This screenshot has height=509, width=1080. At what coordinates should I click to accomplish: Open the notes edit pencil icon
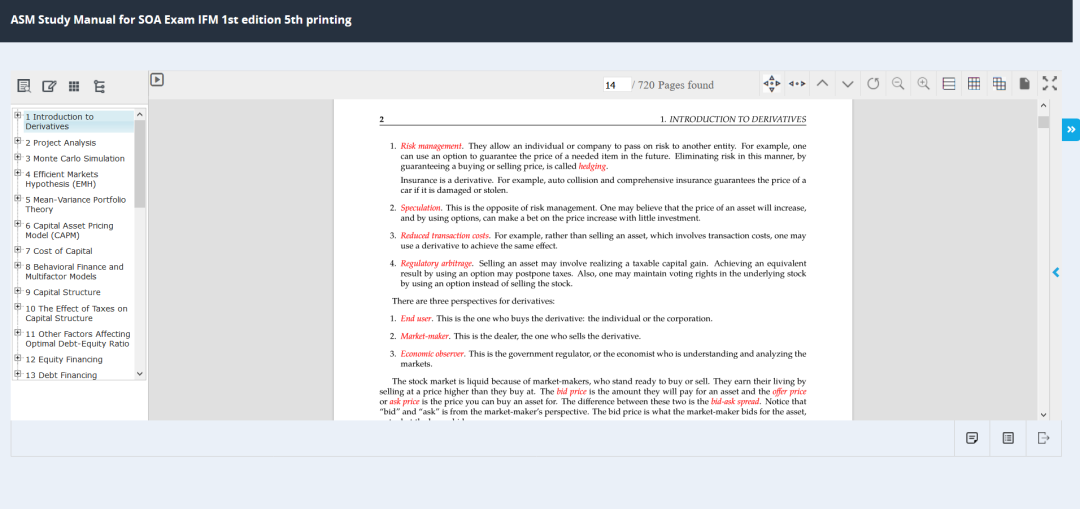point(49,86)
